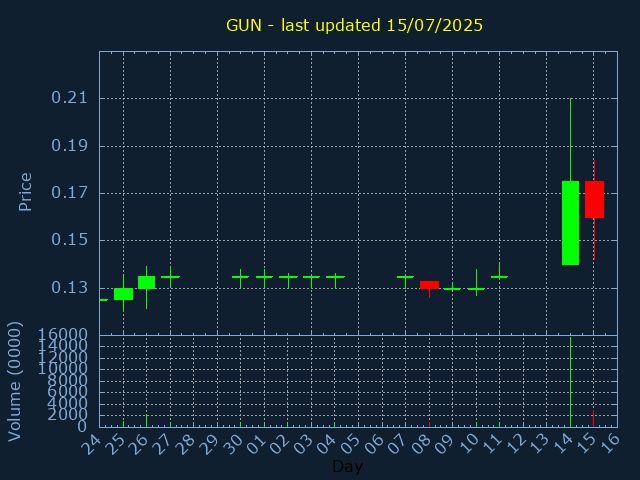The height and width of the screenshot is (480, 640).
Task: Click the day label '26' on x-axis
Action: pyautogui.click(x=138, y=444)
